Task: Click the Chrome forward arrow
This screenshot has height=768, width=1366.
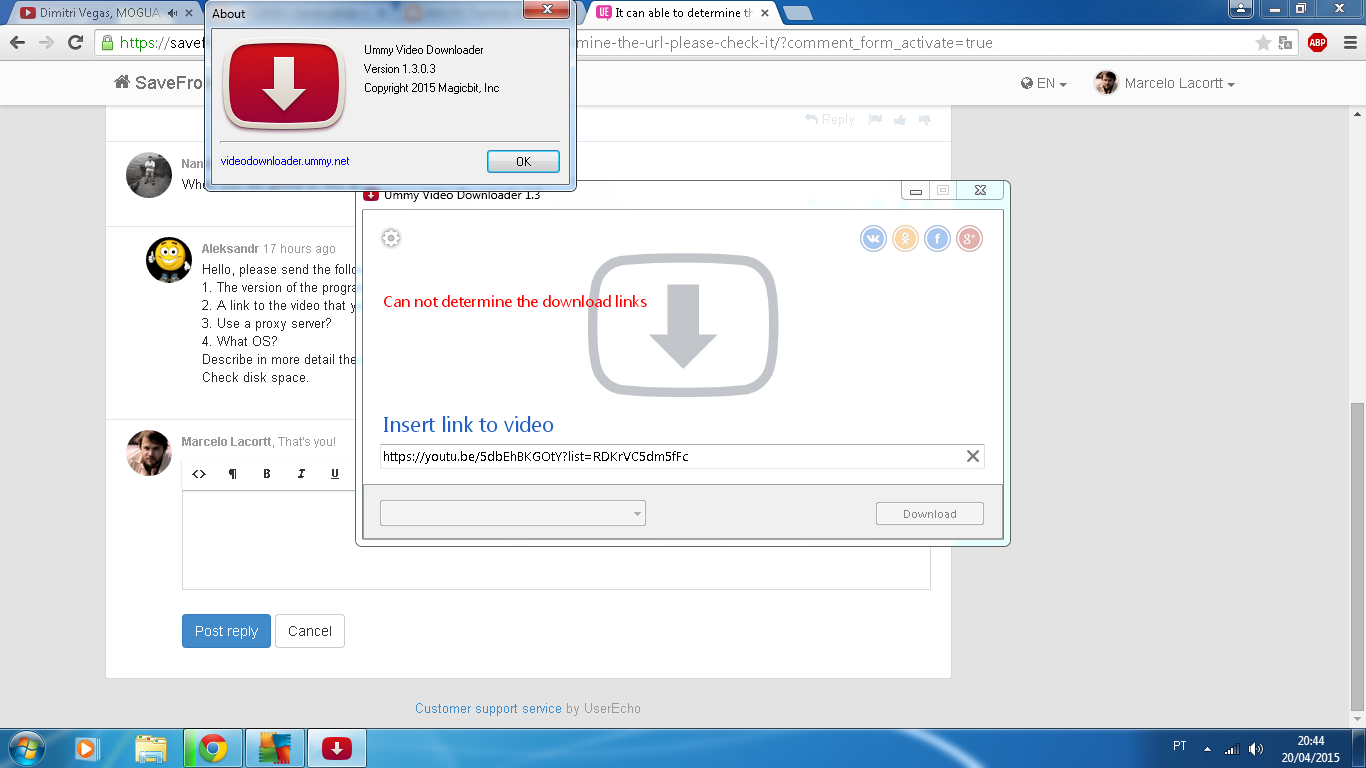Action: (x=46, y=42)
